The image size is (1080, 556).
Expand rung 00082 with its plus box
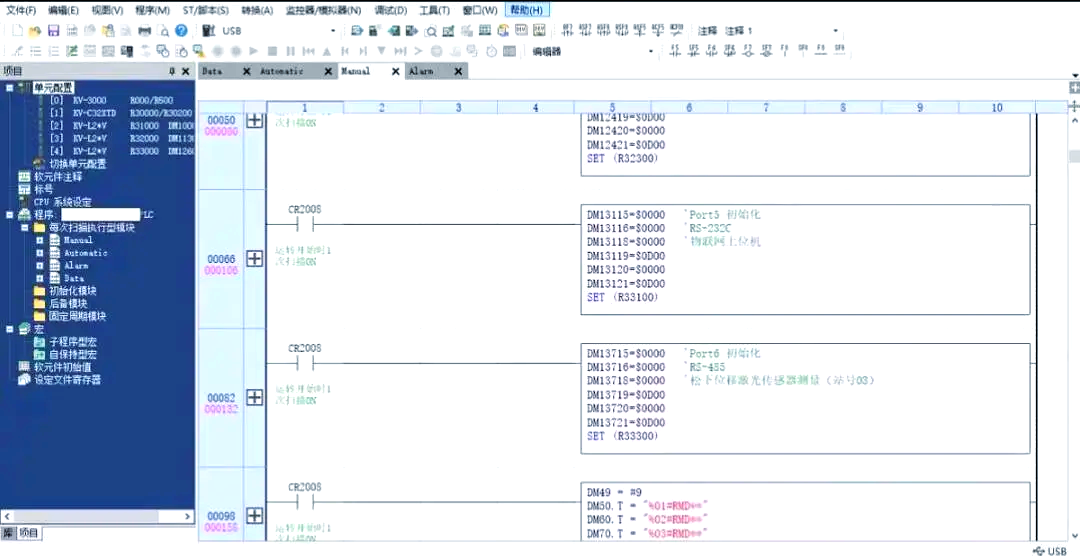tap(255, 398)
